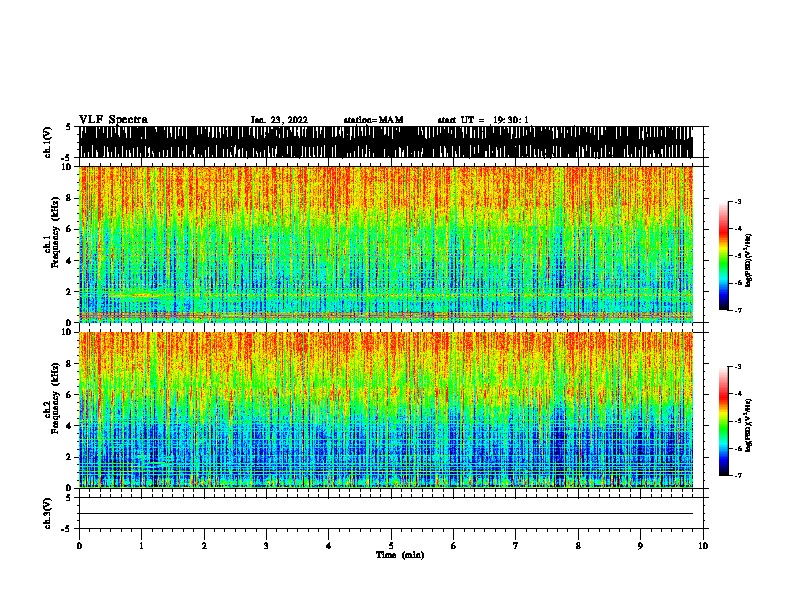Click time axis tick label "2"
This screenshot has height=612, width=792.
204,545
